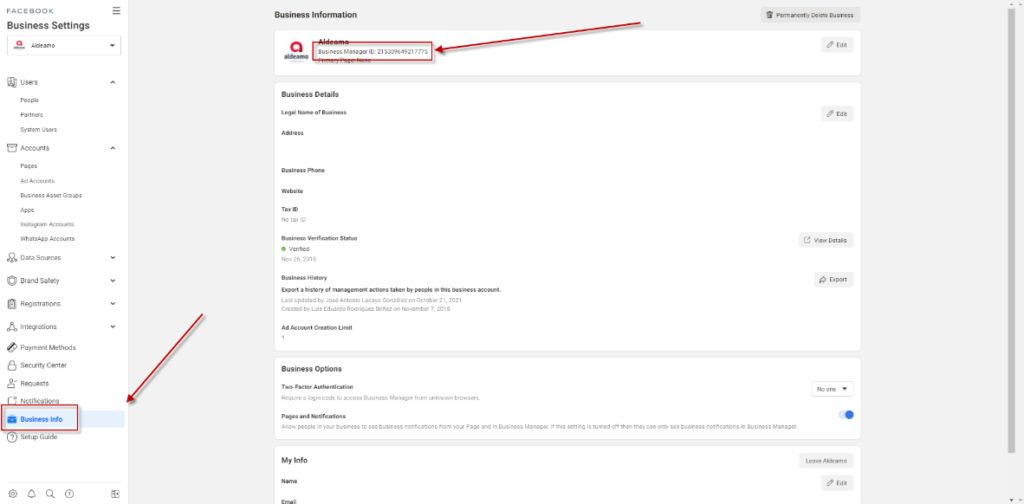
Task: Click the collapse panel icon at sidebar bottom-right
Action: point(115,494)
